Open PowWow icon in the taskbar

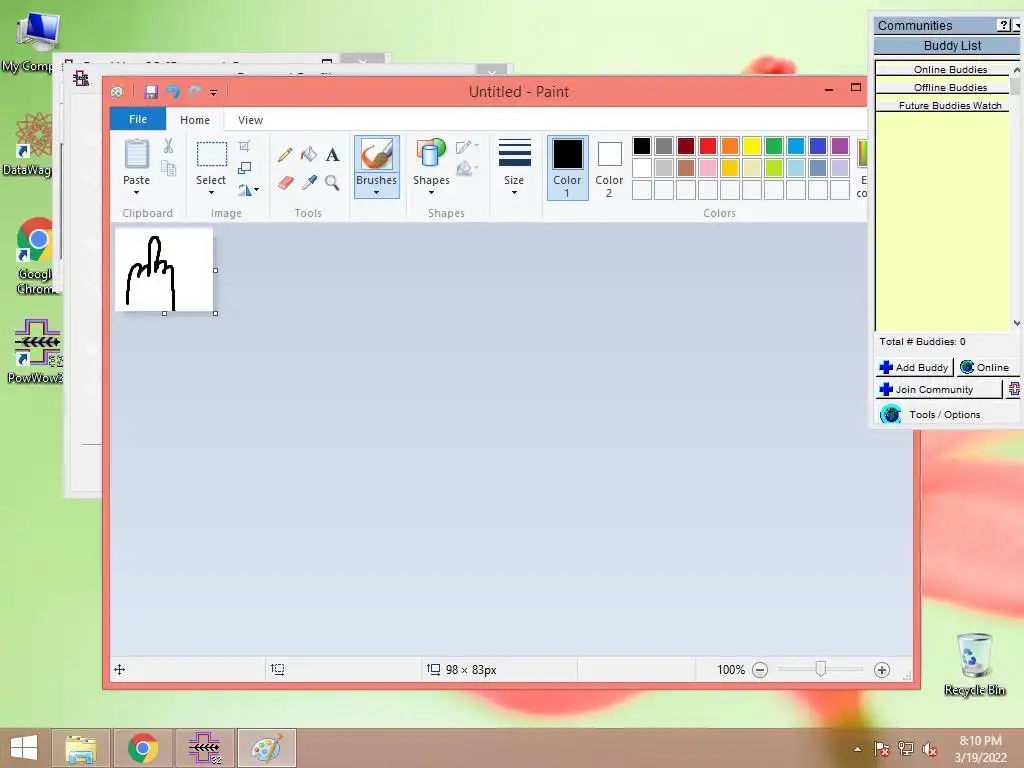coord(205,748)
